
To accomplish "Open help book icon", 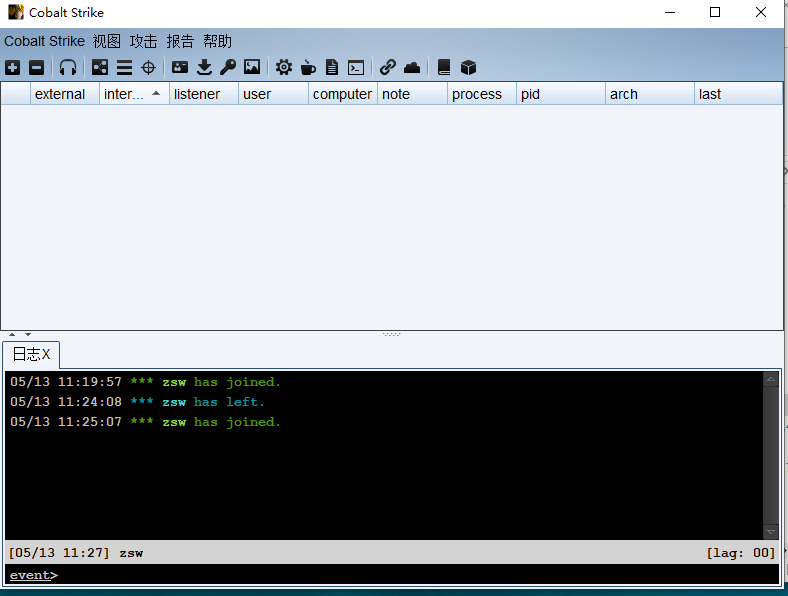I will 444,67.
